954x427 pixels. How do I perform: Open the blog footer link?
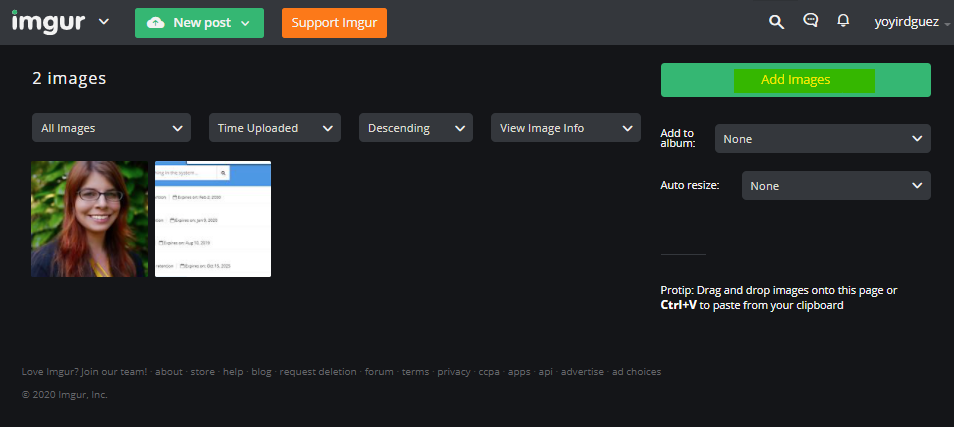click(261, 372)
